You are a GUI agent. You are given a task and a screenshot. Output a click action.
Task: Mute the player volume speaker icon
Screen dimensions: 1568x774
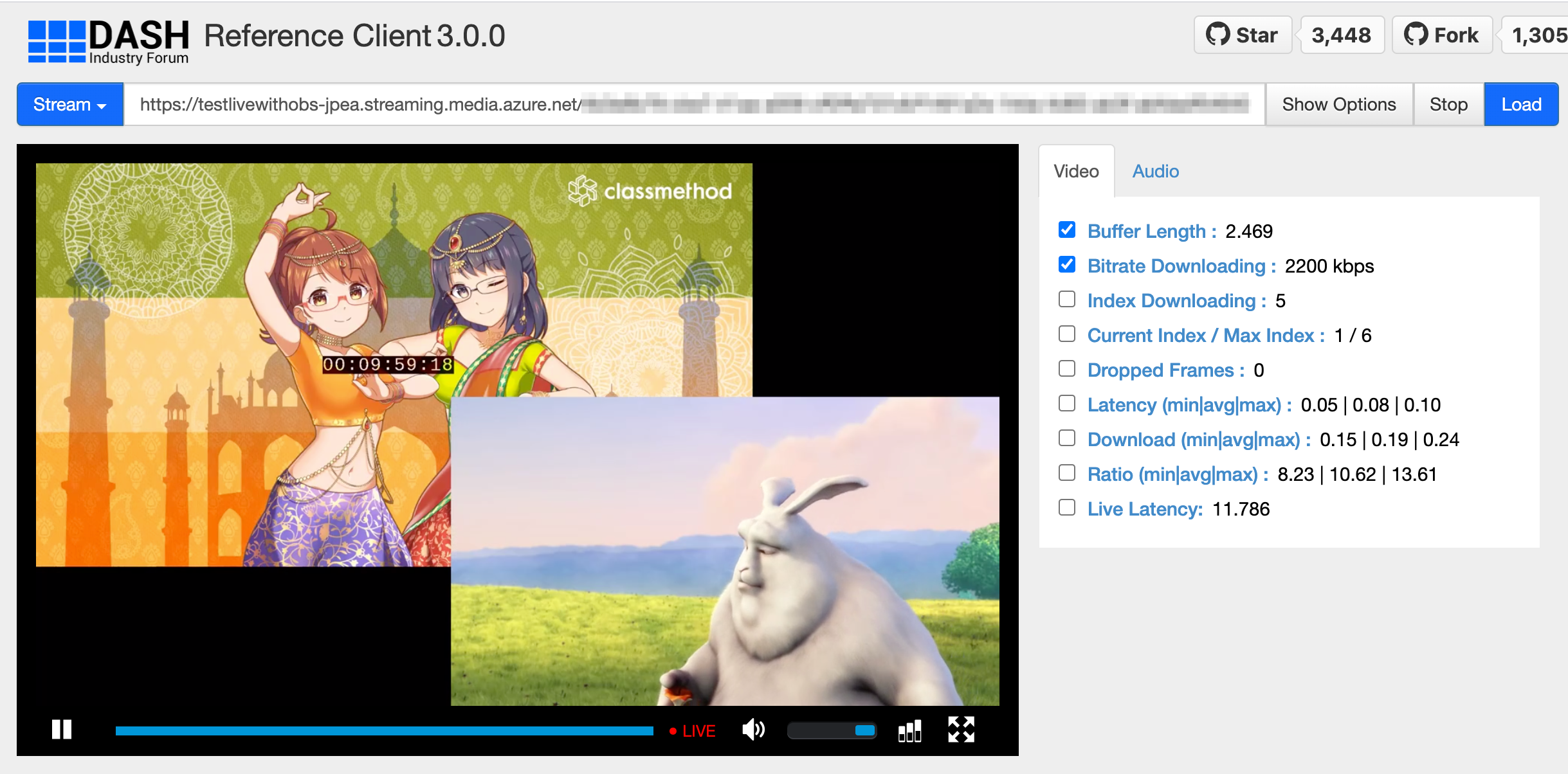pos(753,730)
